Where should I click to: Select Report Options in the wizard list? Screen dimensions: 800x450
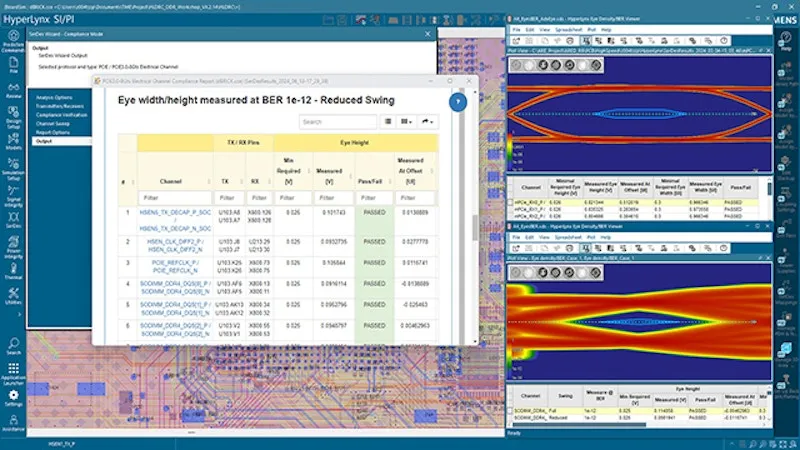(53, 132)
